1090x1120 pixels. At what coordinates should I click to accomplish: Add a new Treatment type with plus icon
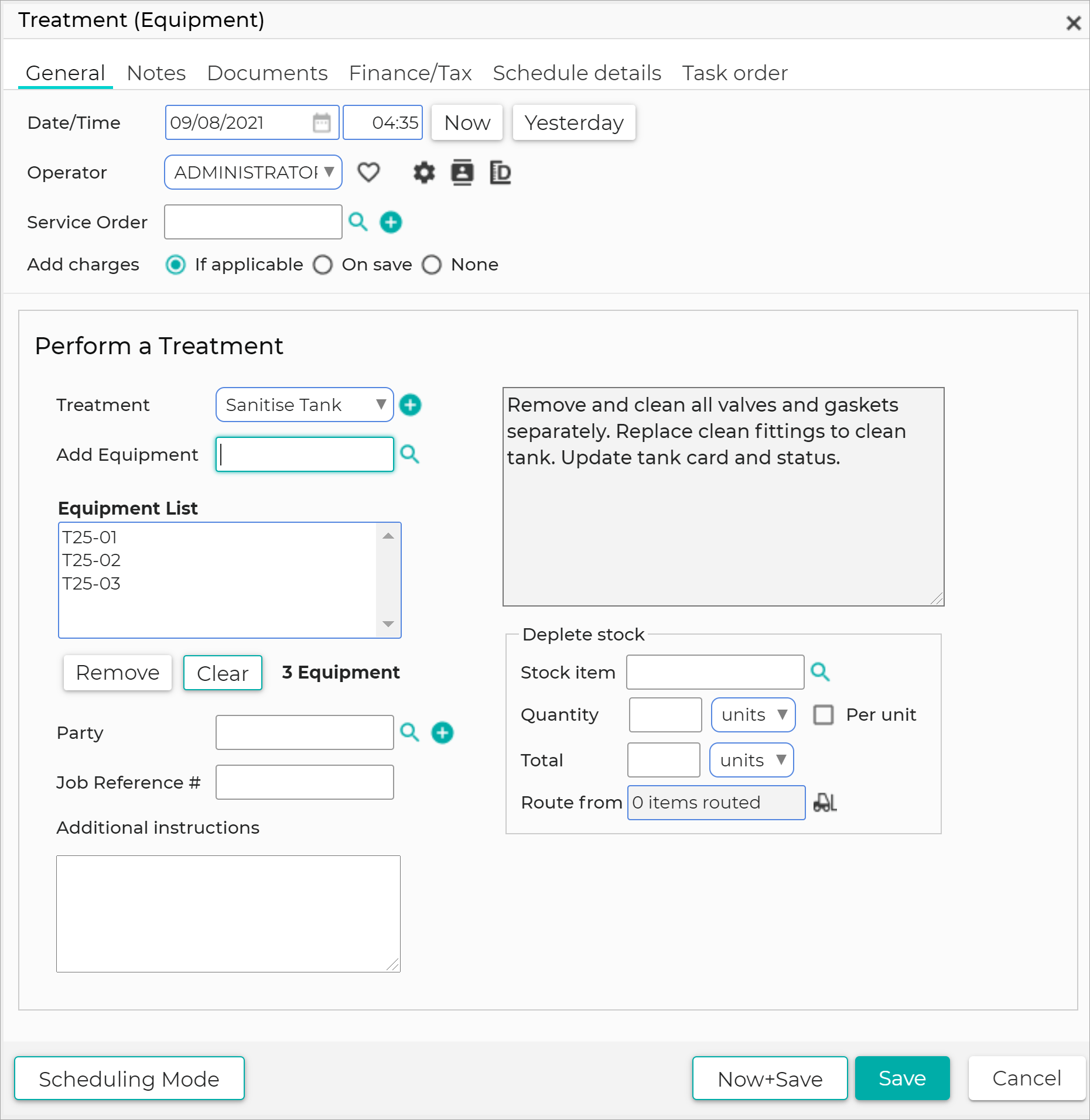pyautogui.click(x=410, y=405)
